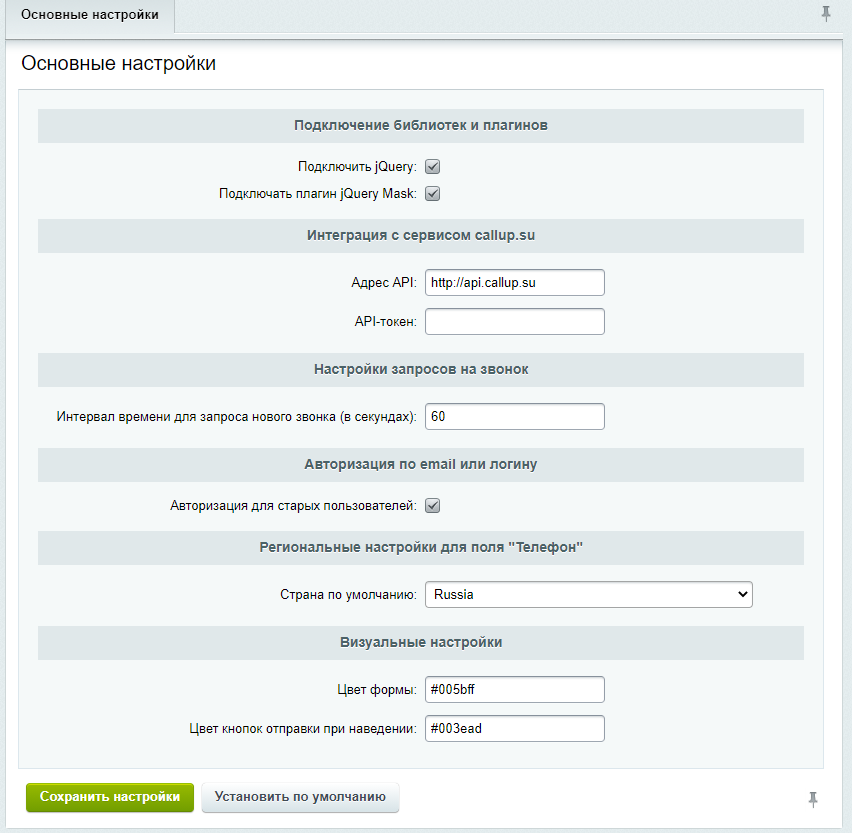Click into the empty API-токен field
Viewport: 852px width, 833px height.
coord(515,322)
